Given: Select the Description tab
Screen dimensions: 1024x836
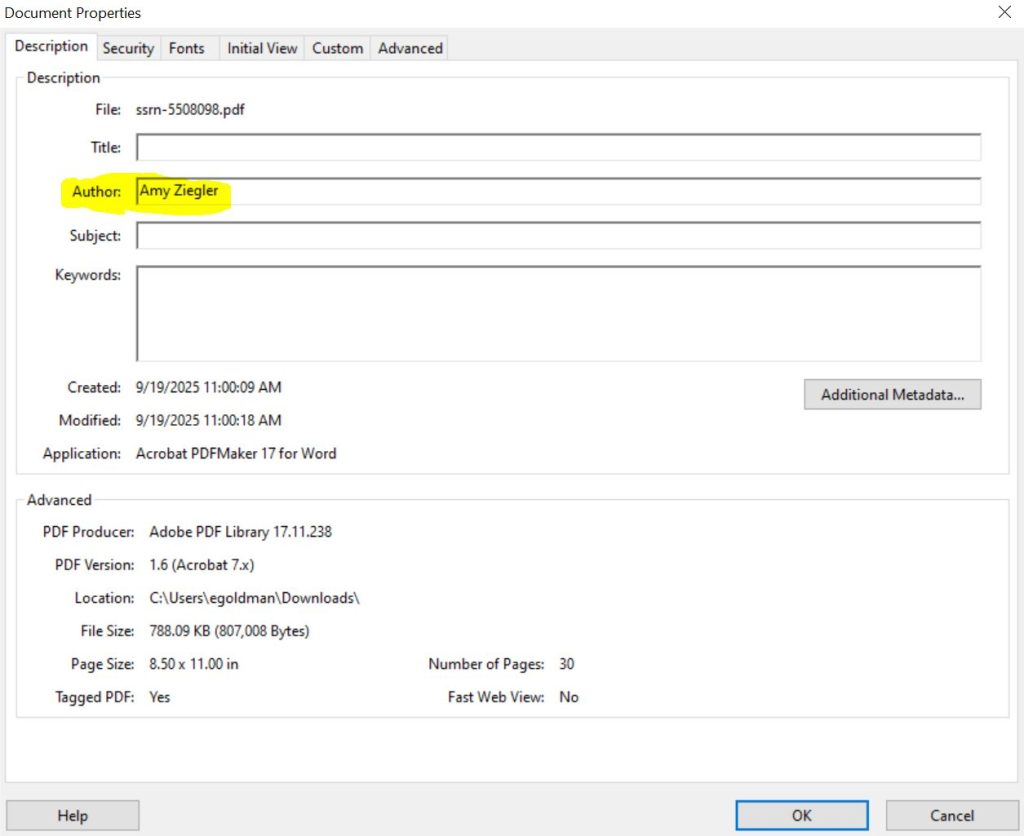Looking at the screenshot, I should point(51,47).
